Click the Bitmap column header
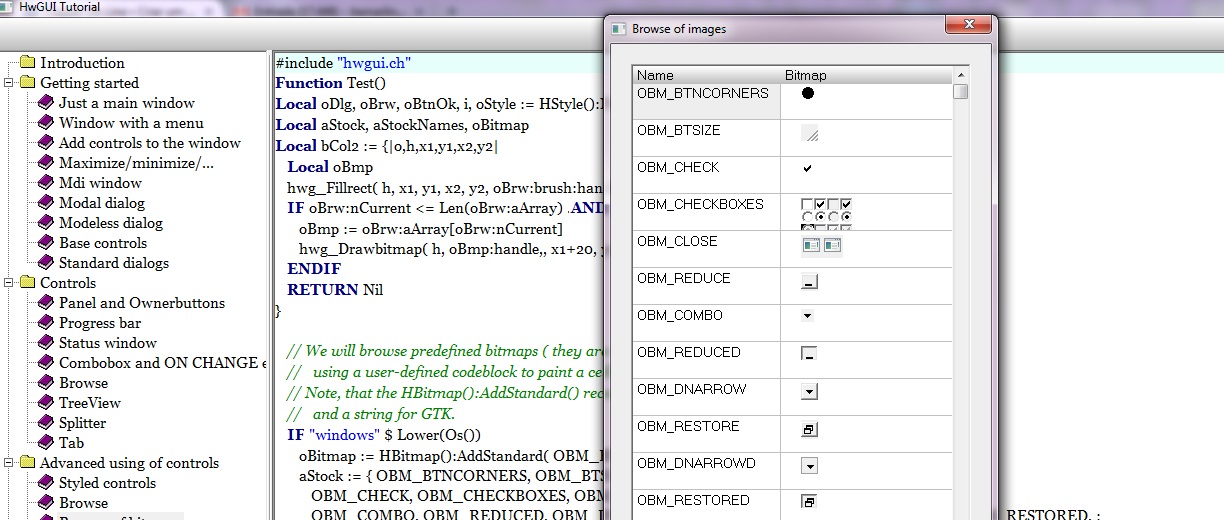The height and width of the screenshot is (520, 1224). pyautogui.click(x=806, y=75)
